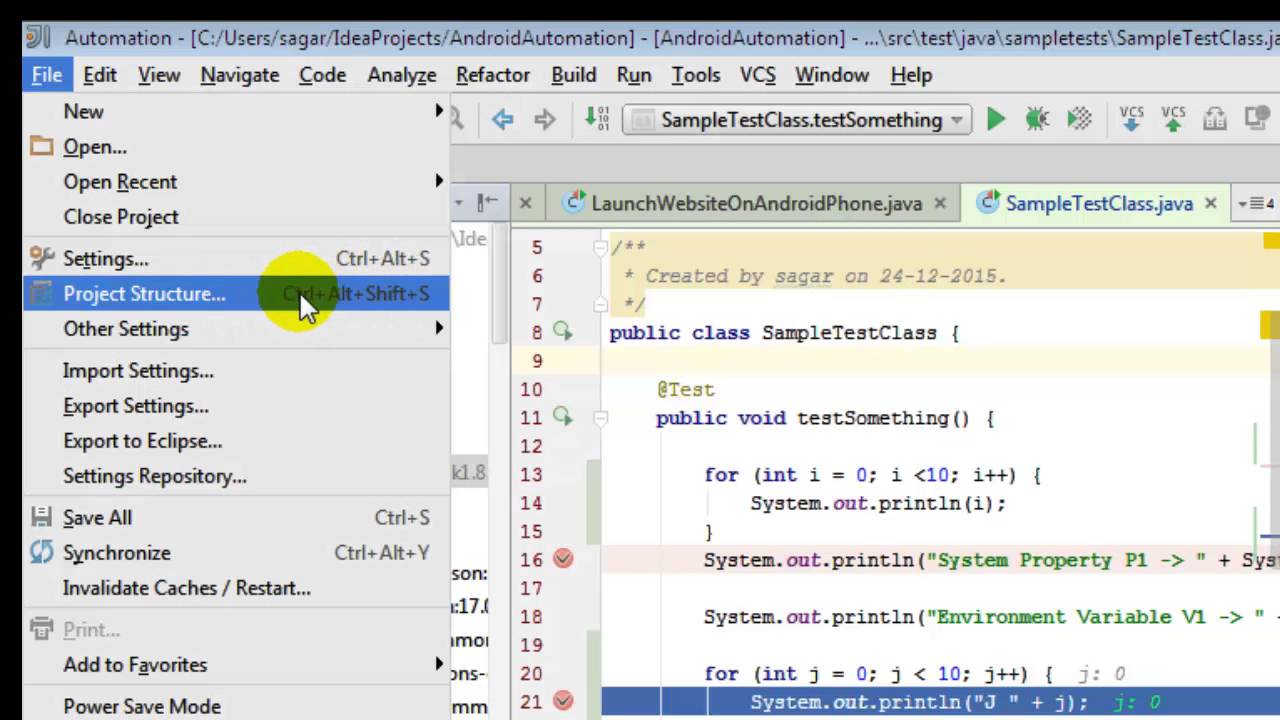This screenshot has height=720, width=1280.
Task: Open the hidden tabs list dropdown
Action: 1256,203
